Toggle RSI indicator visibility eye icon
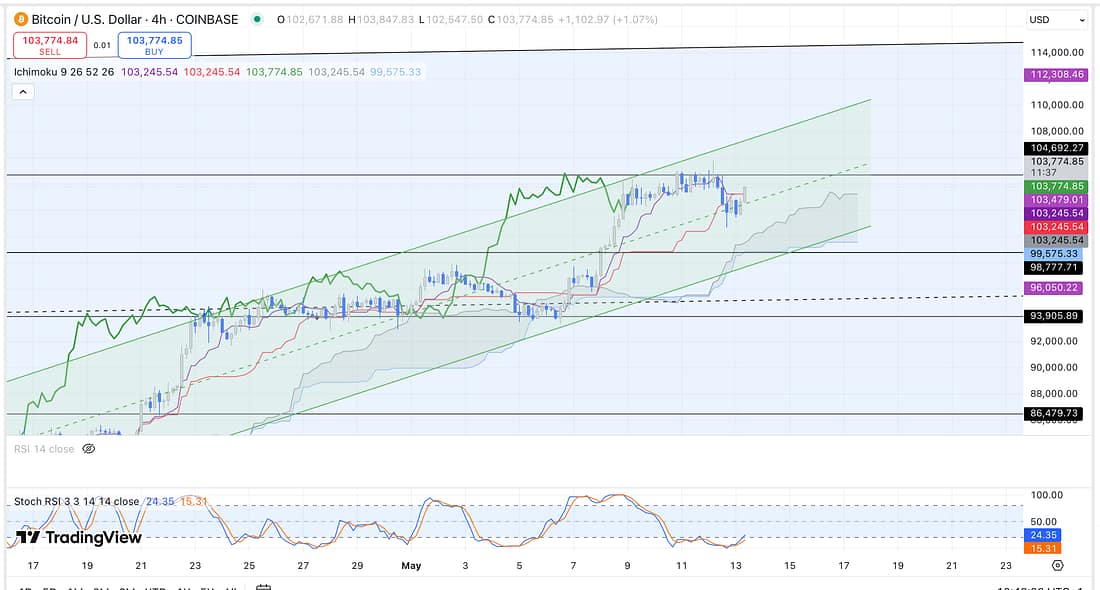Screen dimensions: 1100x590 pos(88,449)
